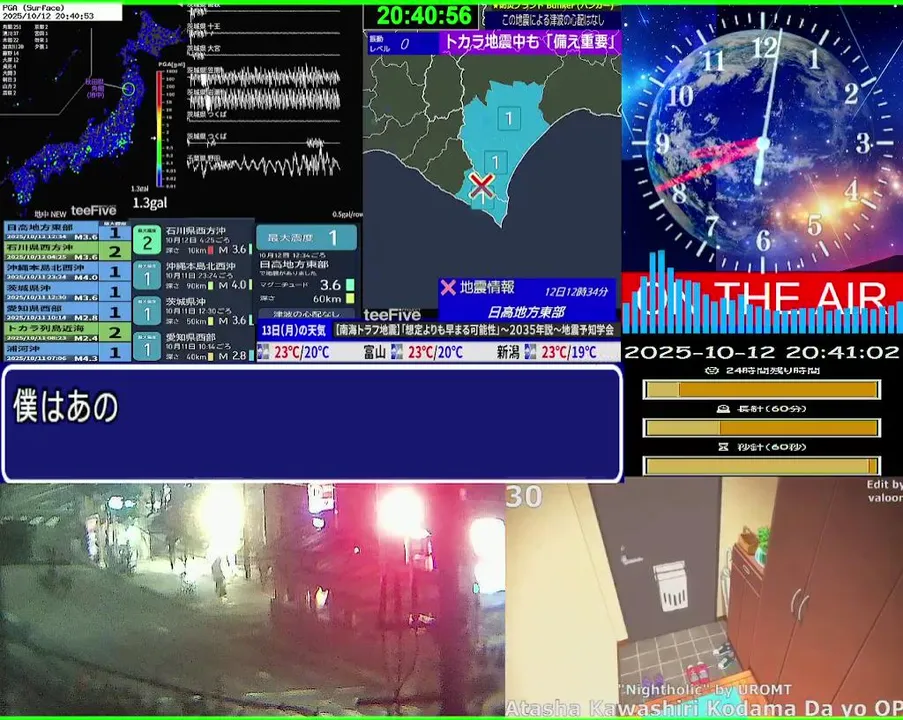This screenshot has width=903, height=720.
Task: Click the マグニチュード 3.6 value in details
Action: [x=331, y=285]
